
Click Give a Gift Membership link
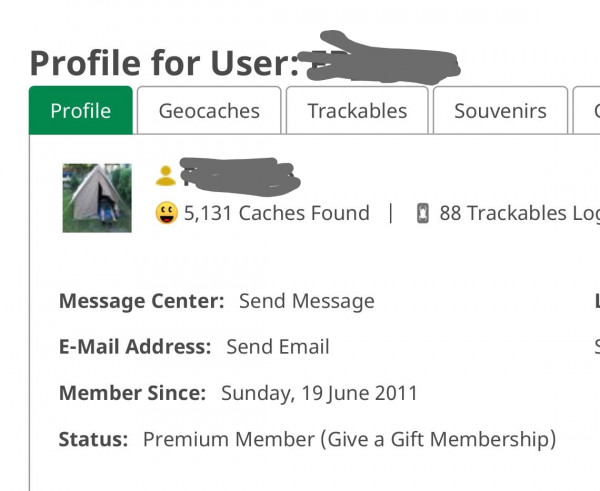[438, 439]
